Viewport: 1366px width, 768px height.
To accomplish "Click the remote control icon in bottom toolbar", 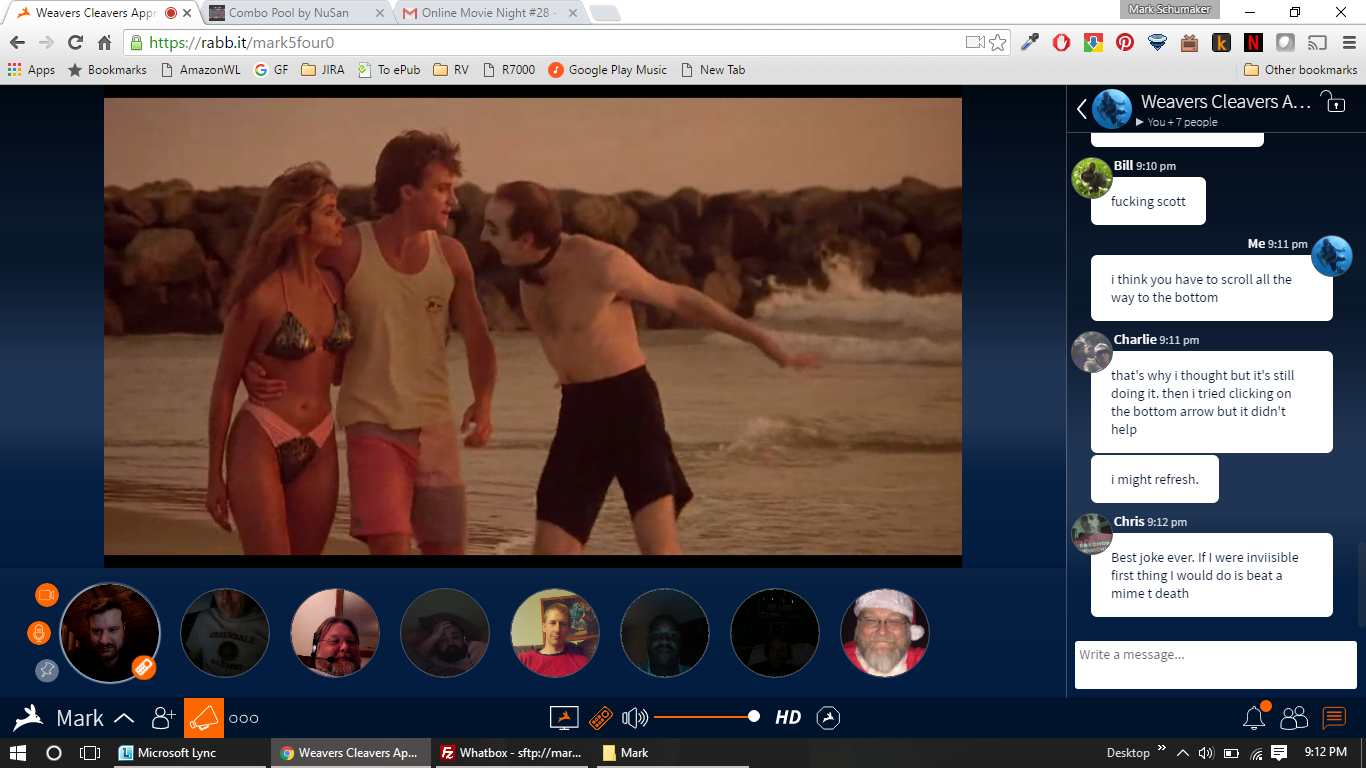I will (600, 718).
